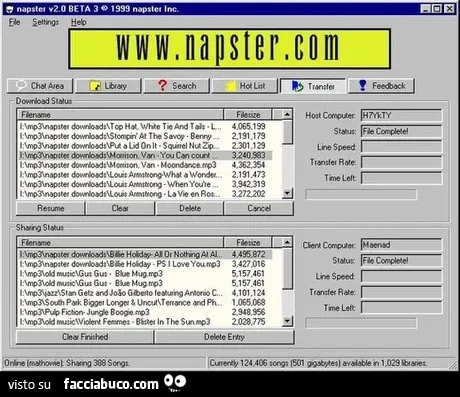
Task: Click the sharing progress bar
Action: pyautogui.click(x=361, y=323)
